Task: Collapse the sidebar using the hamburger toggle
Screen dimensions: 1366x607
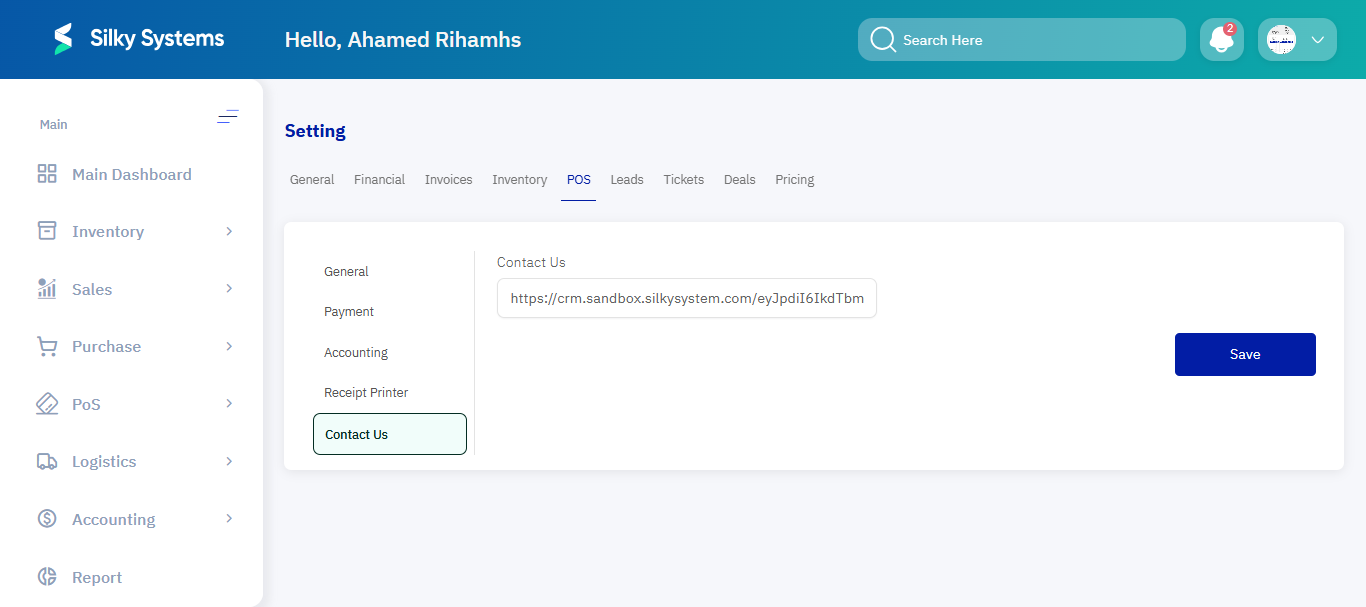Action: [x=228, y=116]
